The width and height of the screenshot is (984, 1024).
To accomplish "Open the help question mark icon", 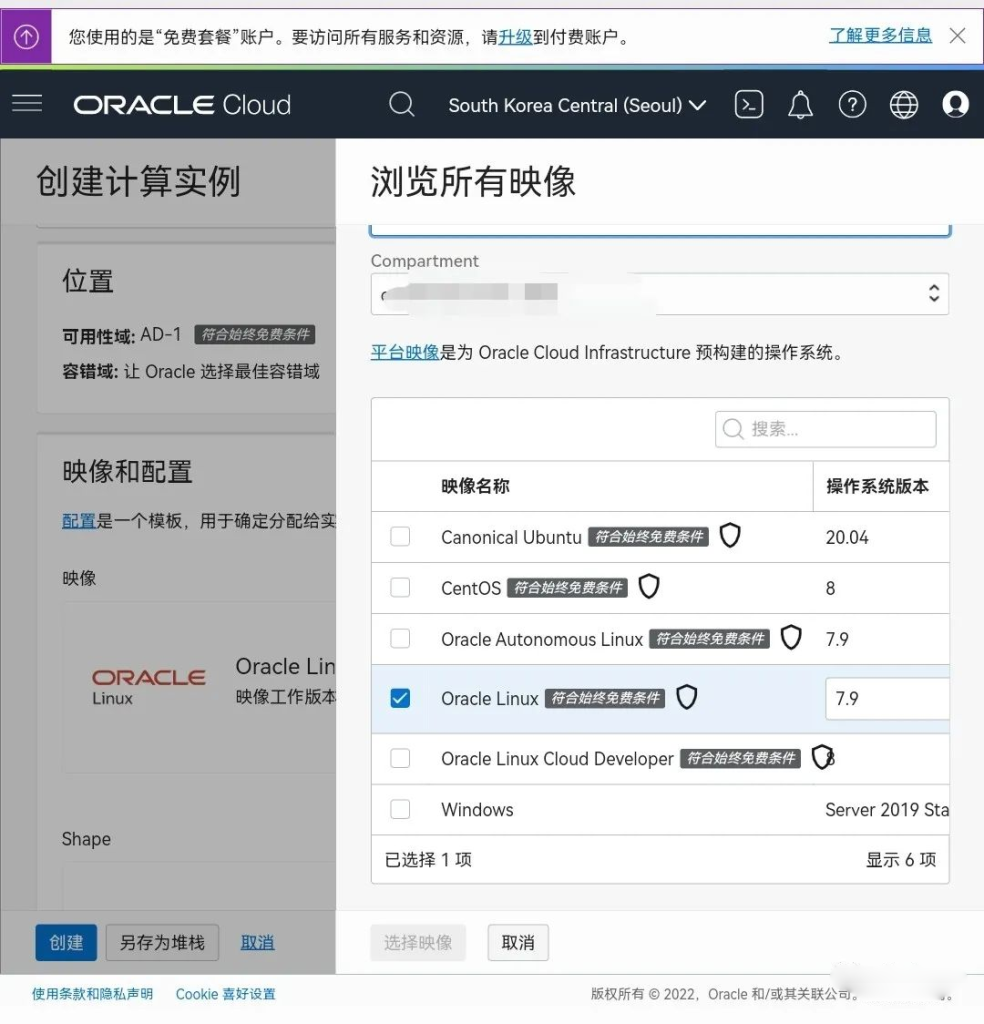I will tap(852, 104).
